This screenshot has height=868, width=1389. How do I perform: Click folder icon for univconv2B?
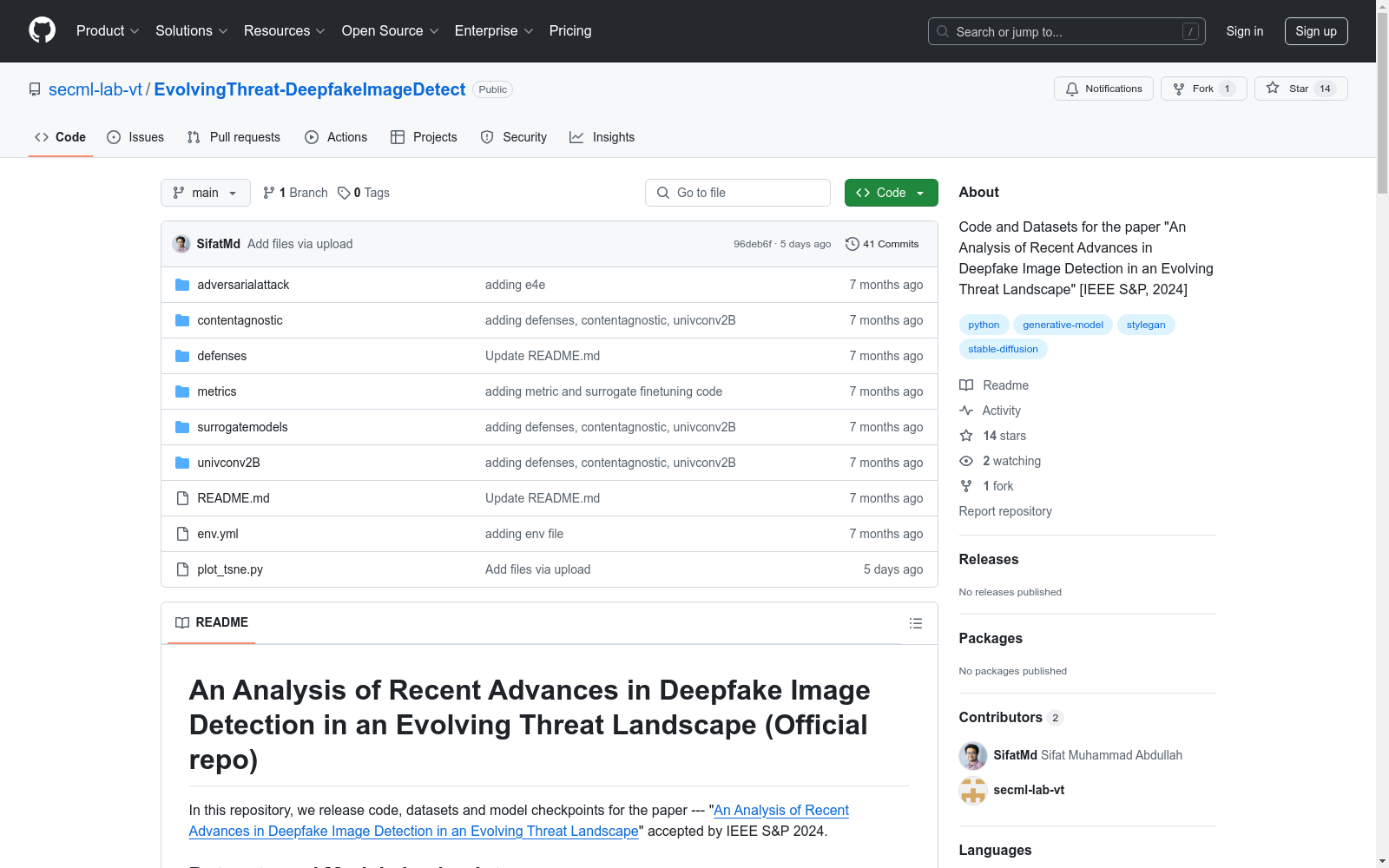(182, 463)
